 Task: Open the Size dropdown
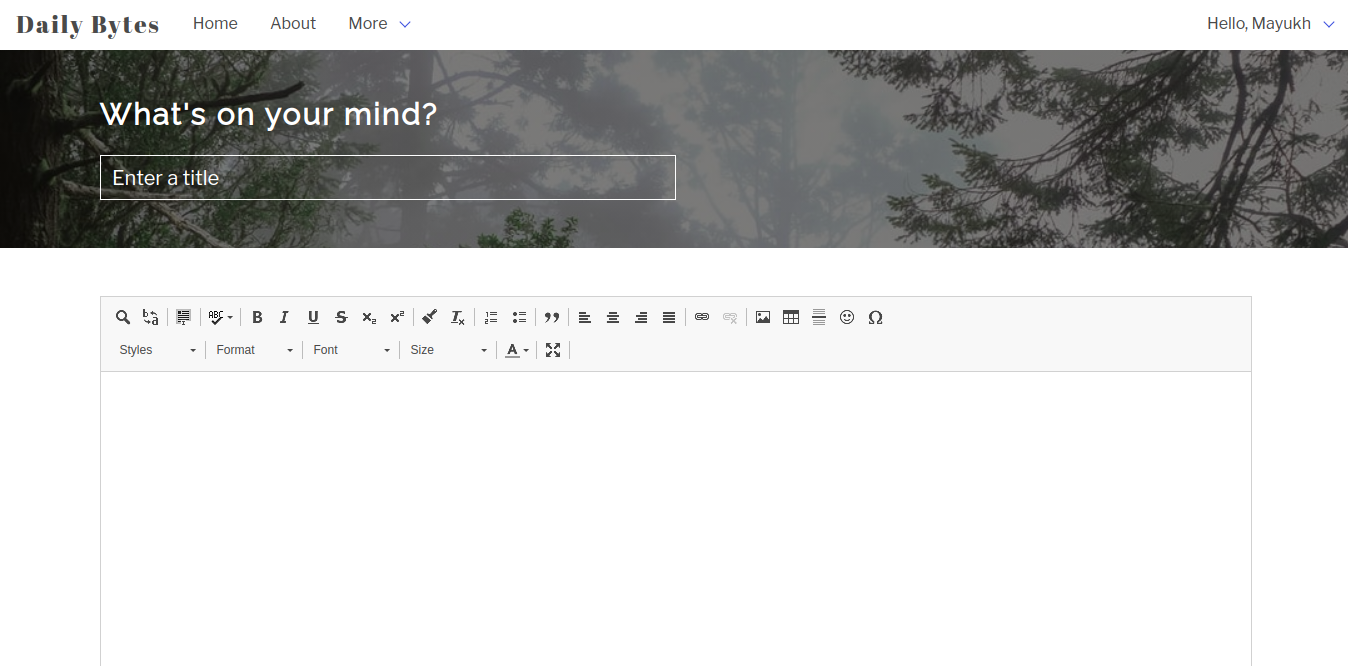[x=448, y=350]
